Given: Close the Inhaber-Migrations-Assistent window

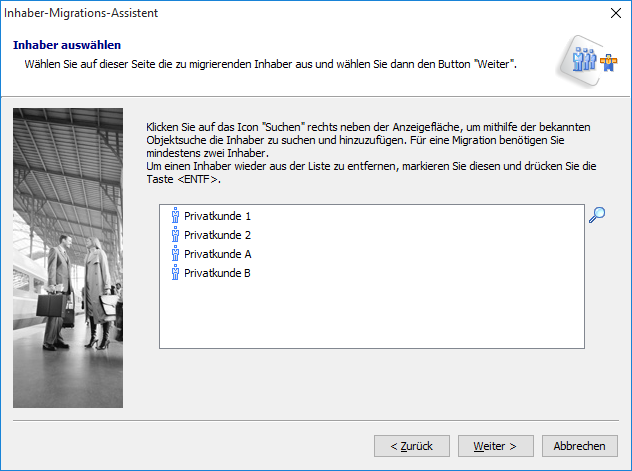Looking at the screenshot, I should (x=612, y=13).
